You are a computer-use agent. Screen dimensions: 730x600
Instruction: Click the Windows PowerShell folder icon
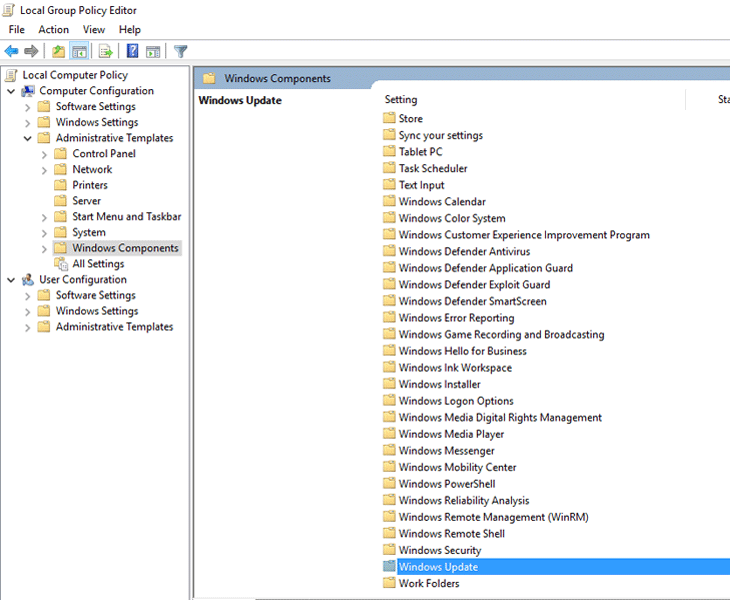pos(389,484)
